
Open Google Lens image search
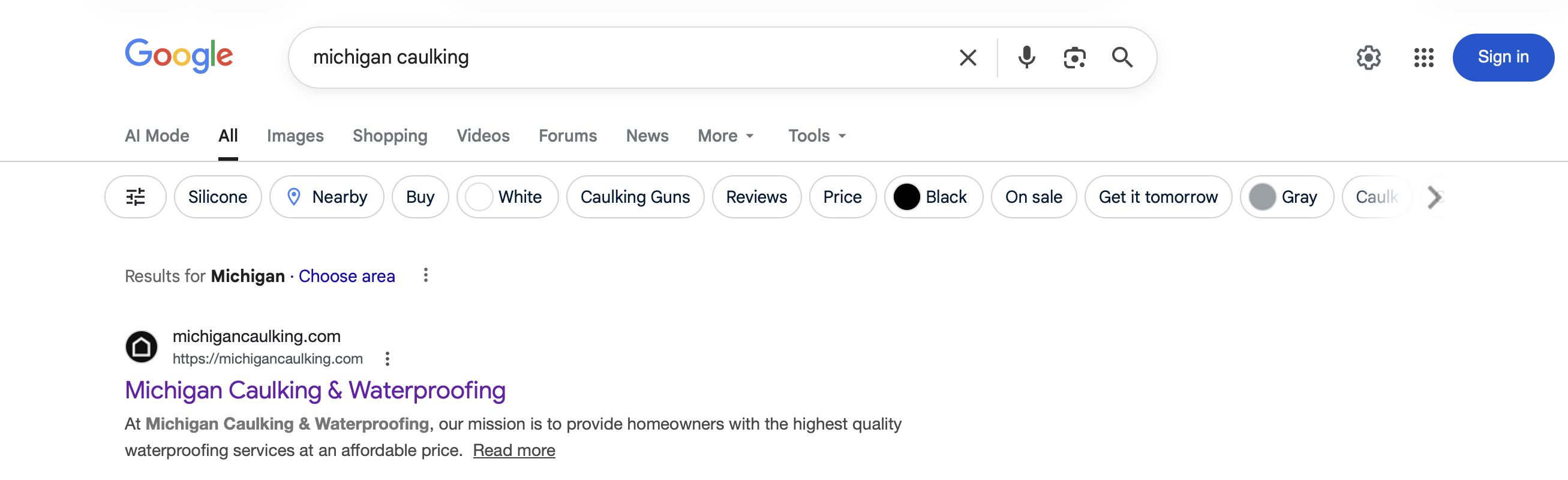[x=1074, y=57]
